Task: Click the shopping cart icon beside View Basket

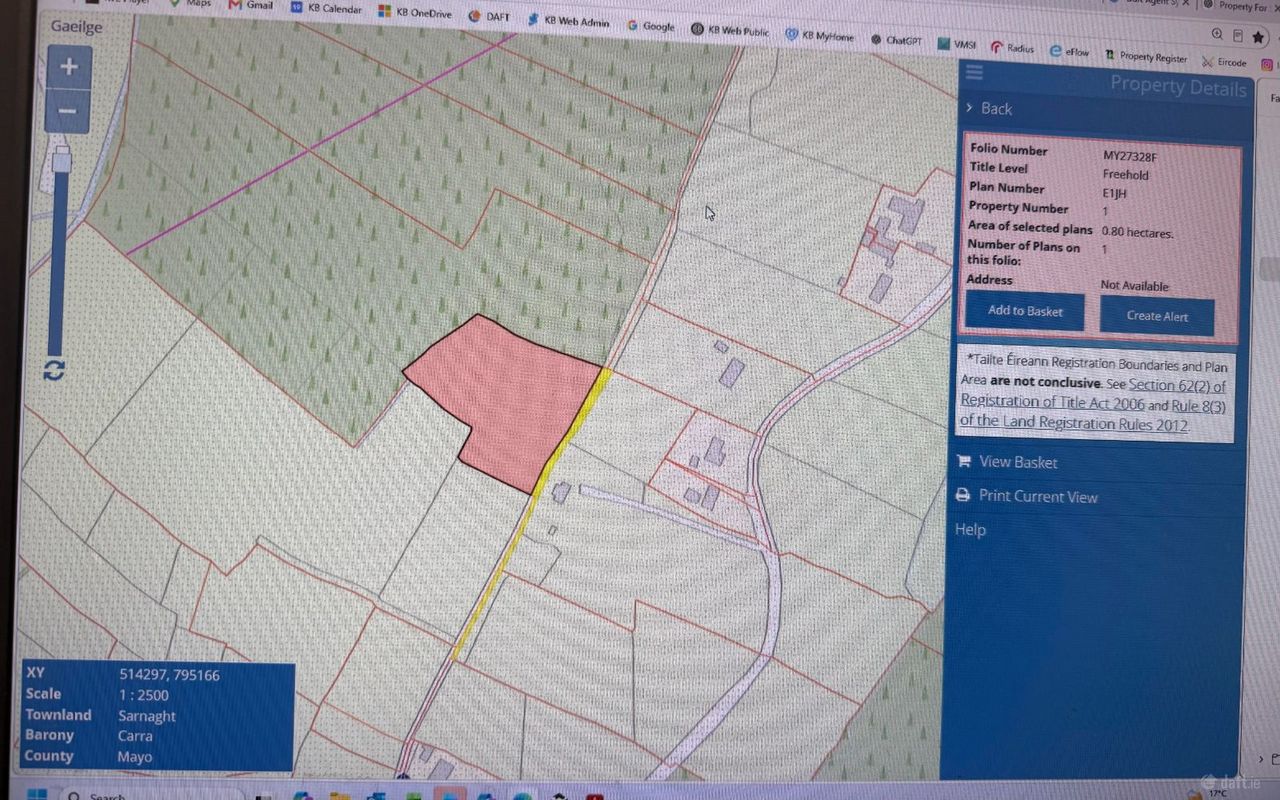Action: point(964,461)
